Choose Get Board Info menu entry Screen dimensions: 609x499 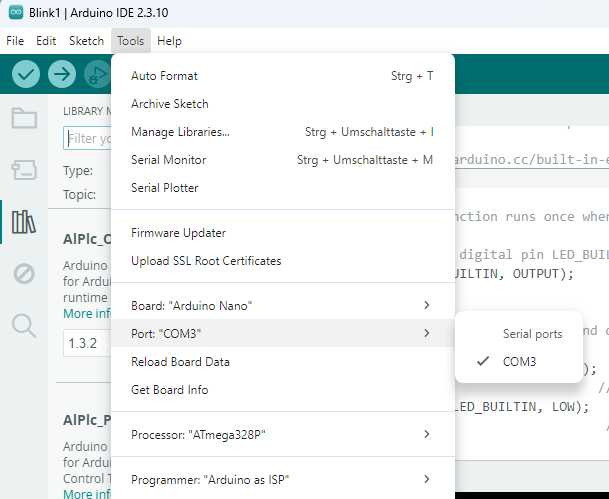click(283, 389)
